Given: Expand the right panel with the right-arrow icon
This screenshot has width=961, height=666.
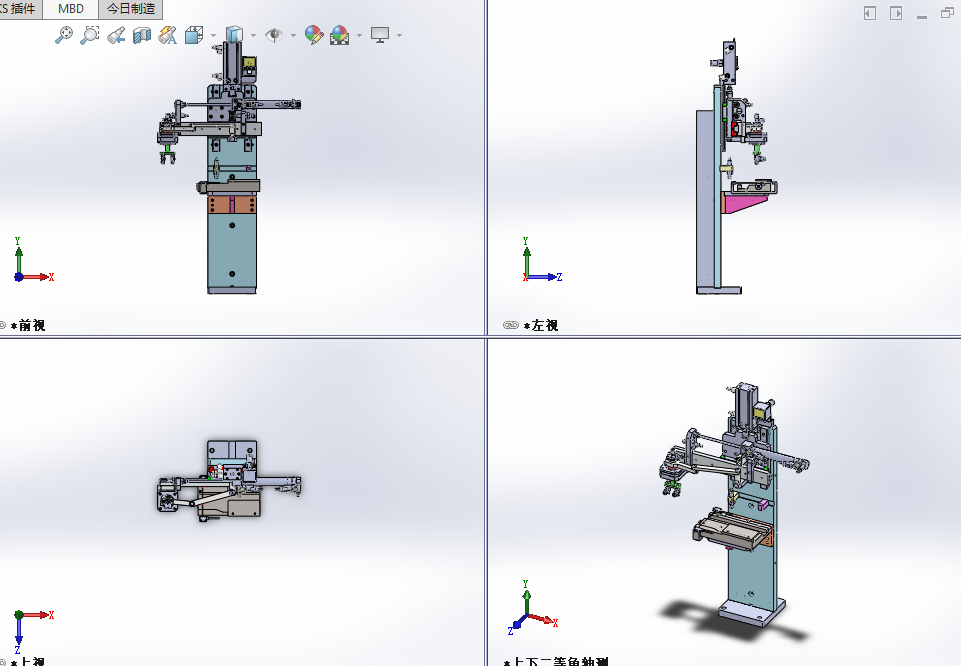Looking at the screenshot, I should point(896,13).
